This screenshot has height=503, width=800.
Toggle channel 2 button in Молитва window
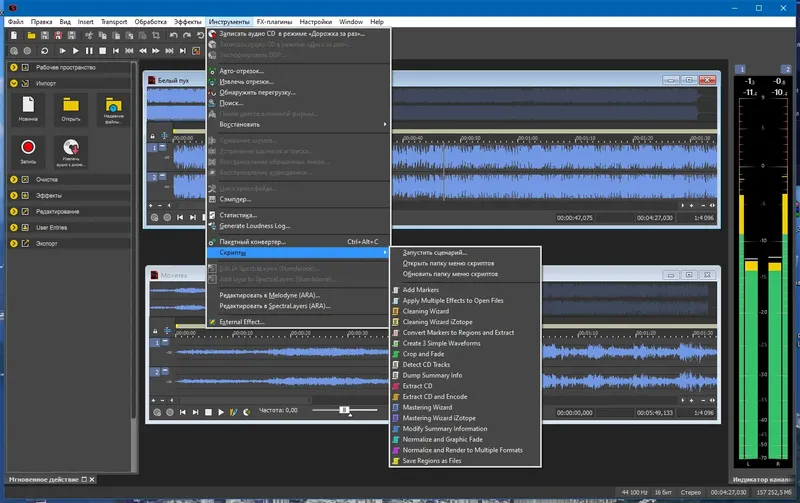click(x=153, y=372)
